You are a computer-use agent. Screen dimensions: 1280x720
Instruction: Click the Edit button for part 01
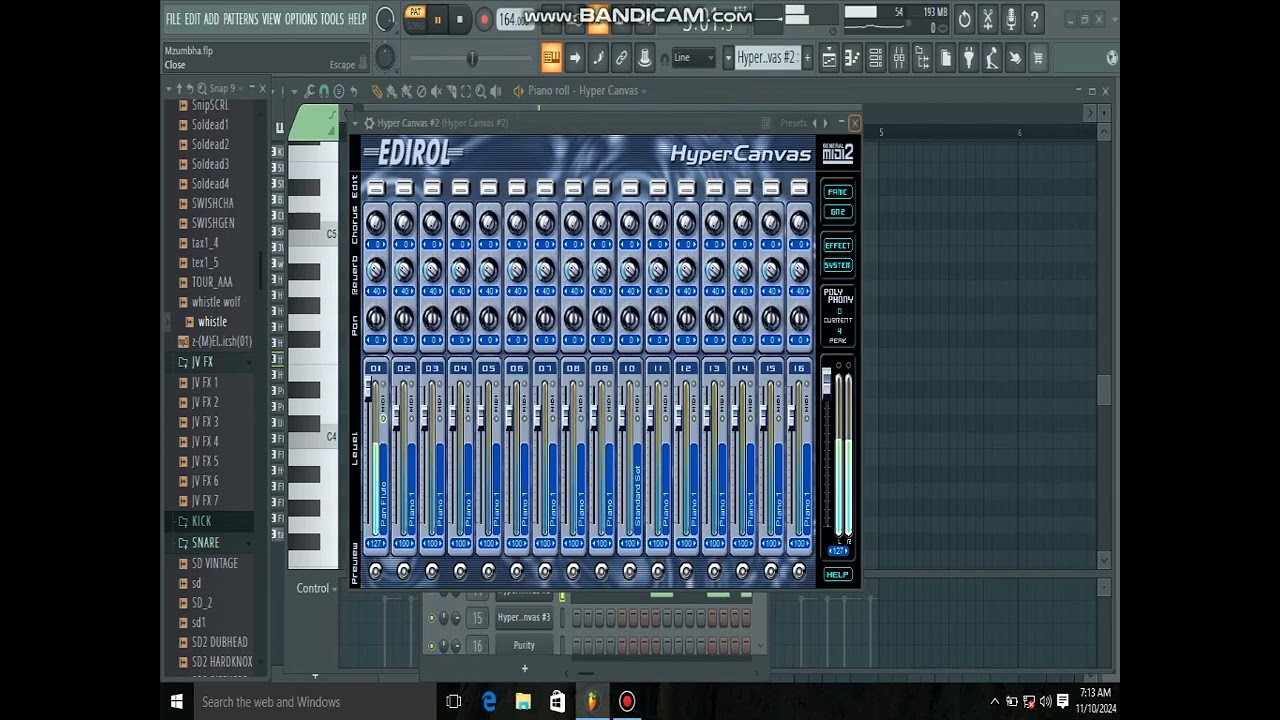click(x=376, y=187)
